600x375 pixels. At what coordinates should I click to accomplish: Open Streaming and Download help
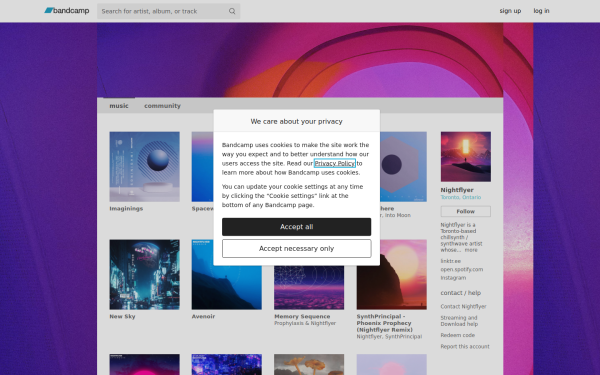coord(459,321)
